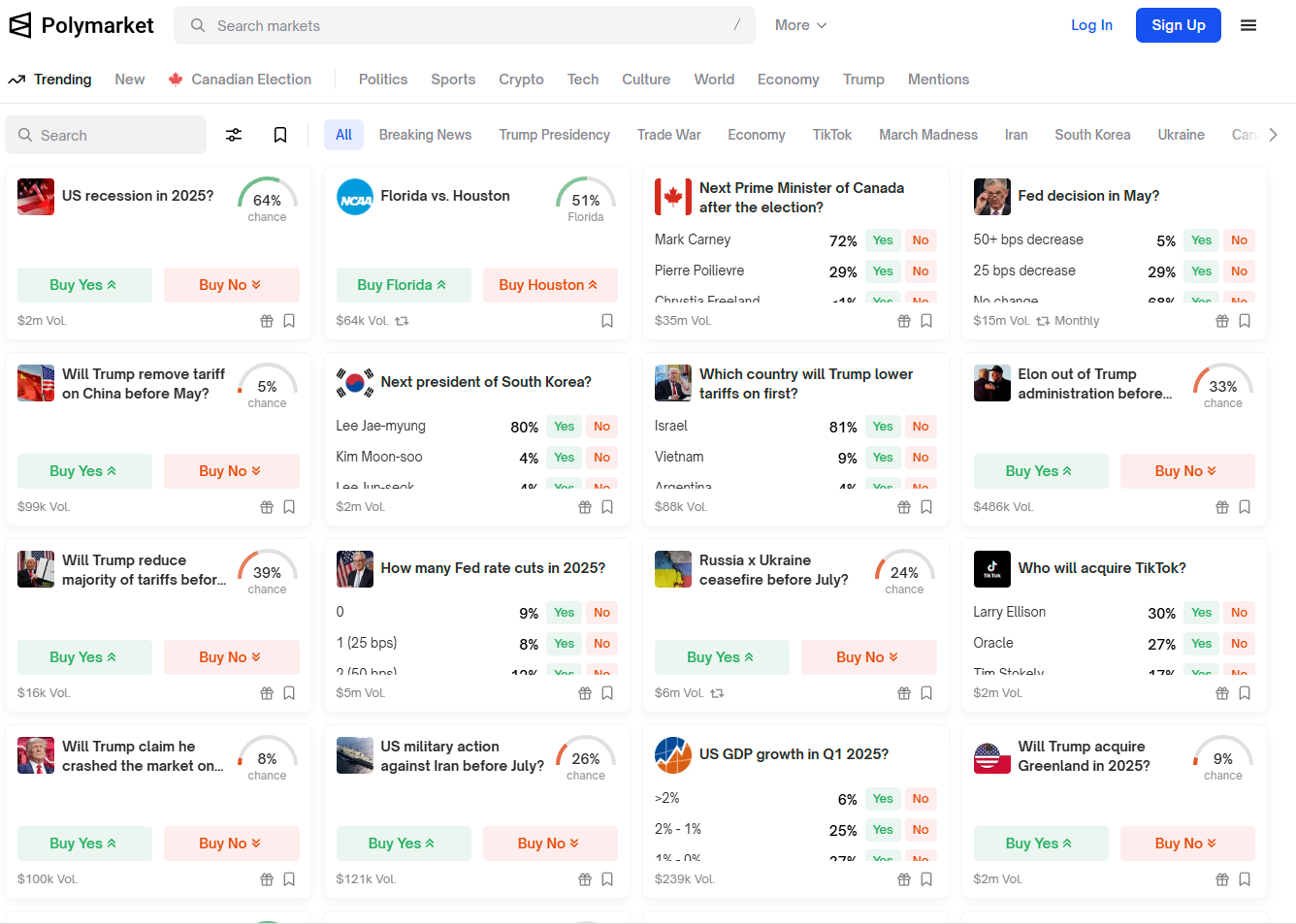Buy No on Russia x Ukraine ceasefire
The image size is (1296, 924).
pos(869,657)
